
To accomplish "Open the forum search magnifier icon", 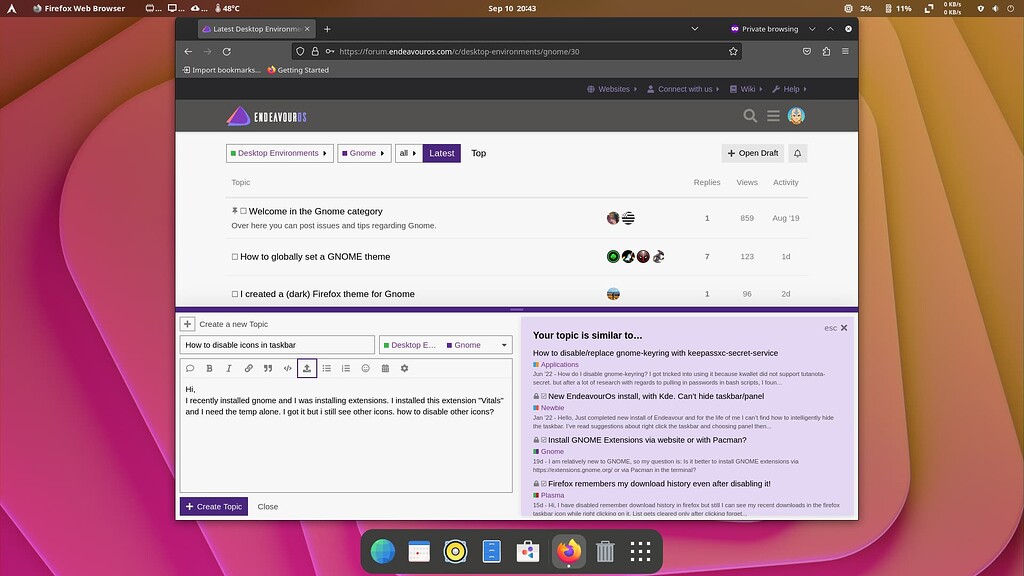I will (749, 116).
